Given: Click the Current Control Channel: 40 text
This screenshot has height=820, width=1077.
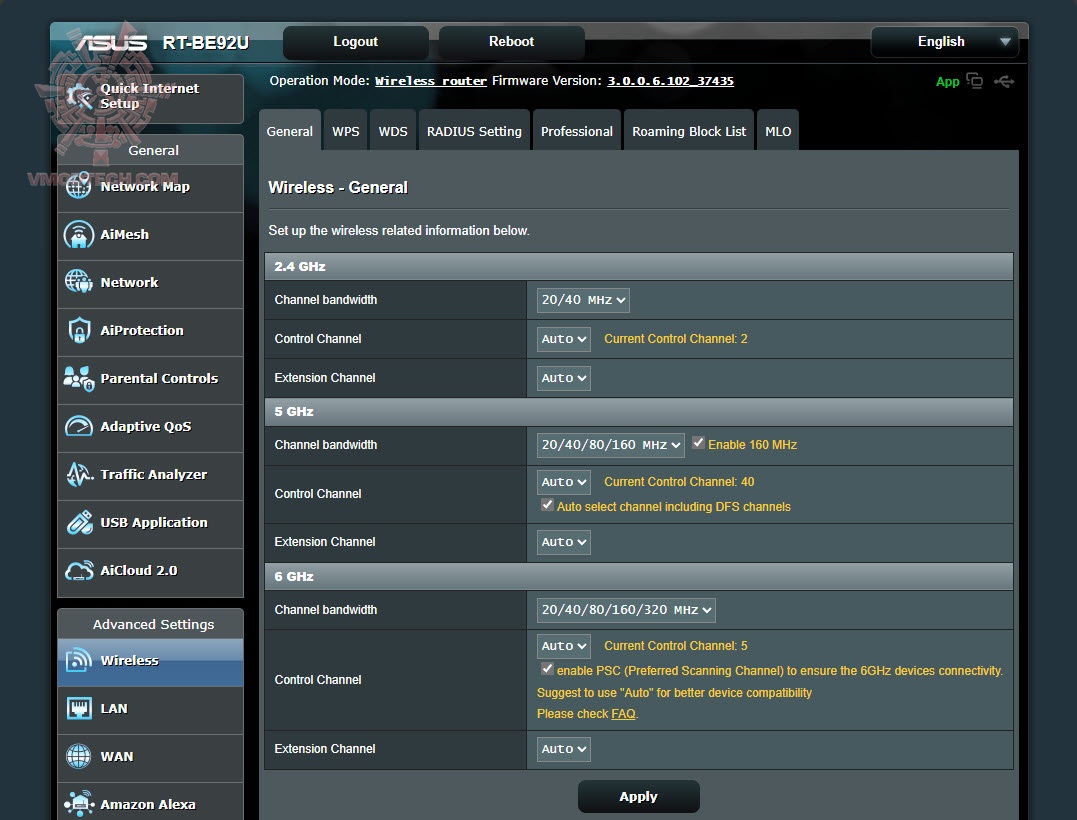Looking at the screenshot, I should point(679,482).
